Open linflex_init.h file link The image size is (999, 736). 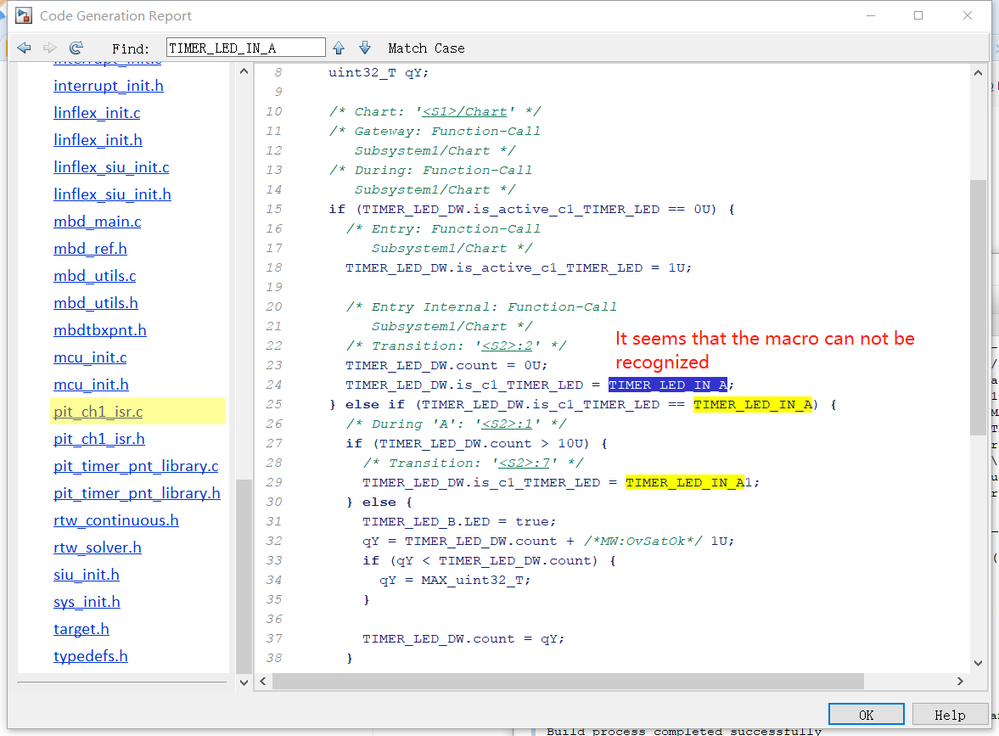pos(98,140)
